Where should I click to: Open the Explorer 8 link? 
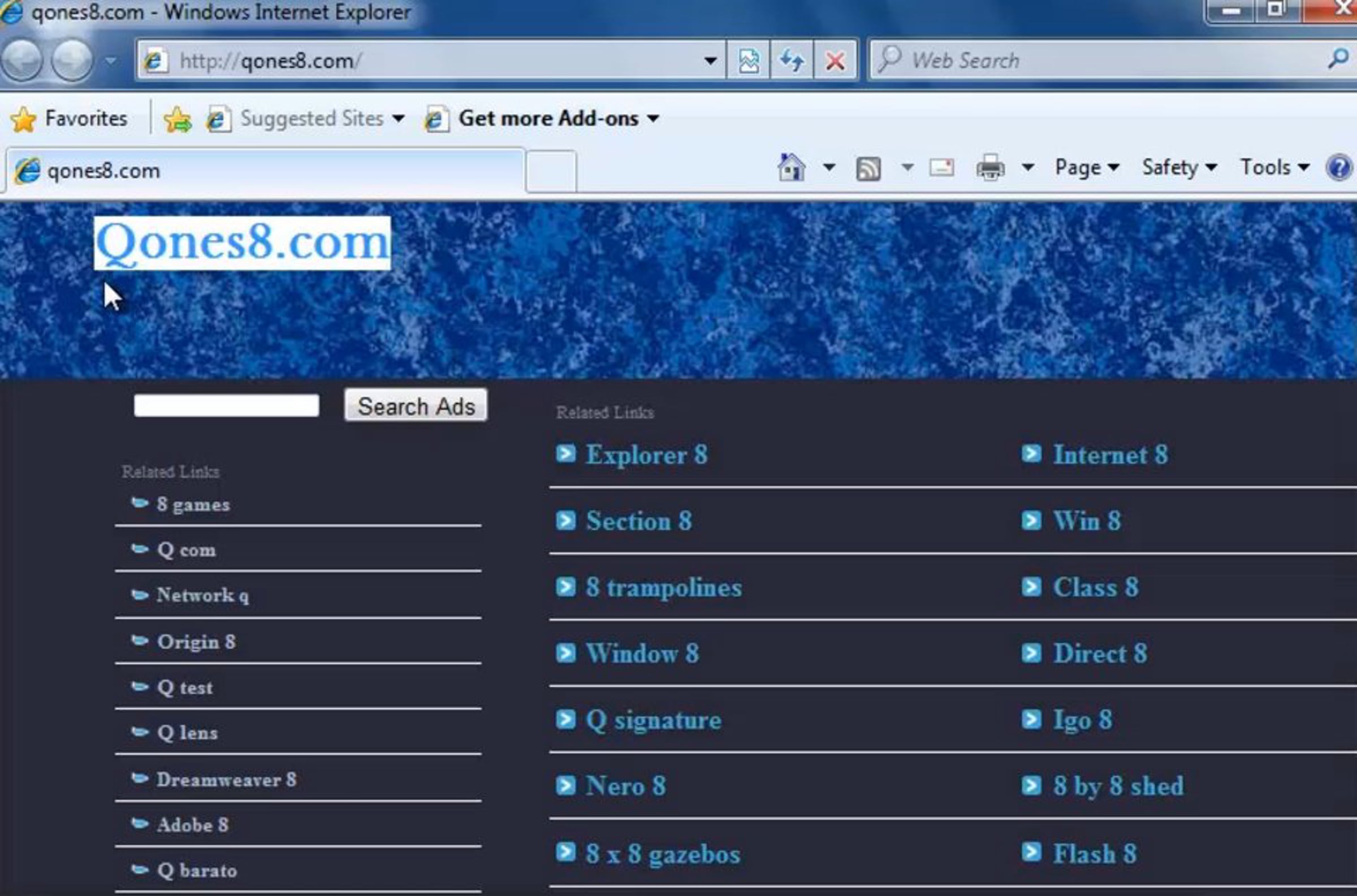point(646,456)
